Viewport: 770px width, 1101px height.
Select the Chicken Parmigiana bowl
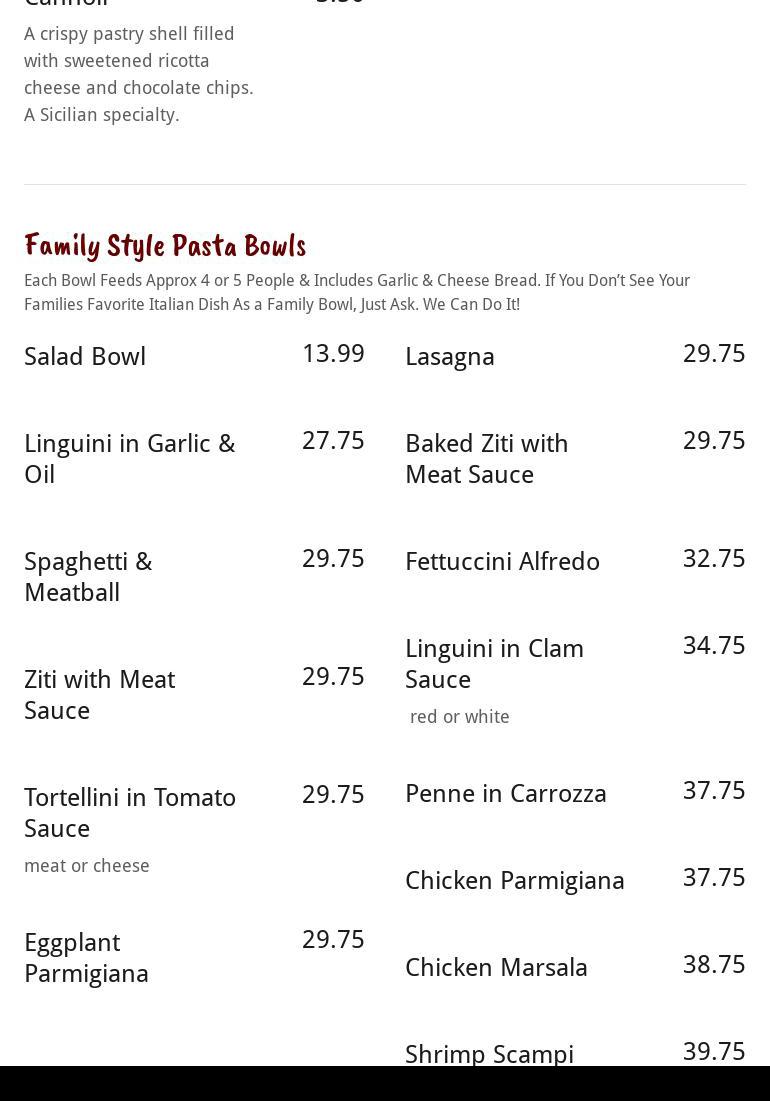tap(515, 881)
